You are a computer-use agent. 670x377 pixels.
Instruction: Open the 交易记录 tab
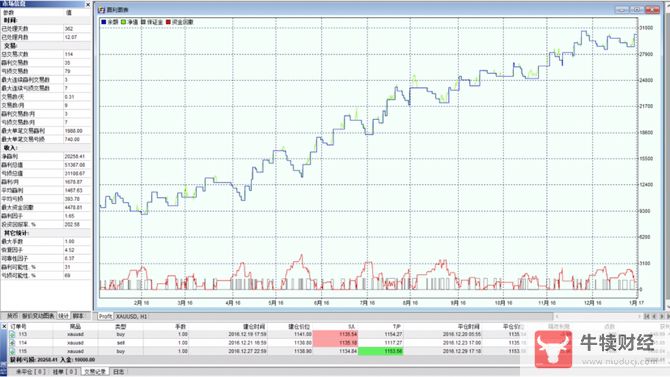(x=95, y=372)
